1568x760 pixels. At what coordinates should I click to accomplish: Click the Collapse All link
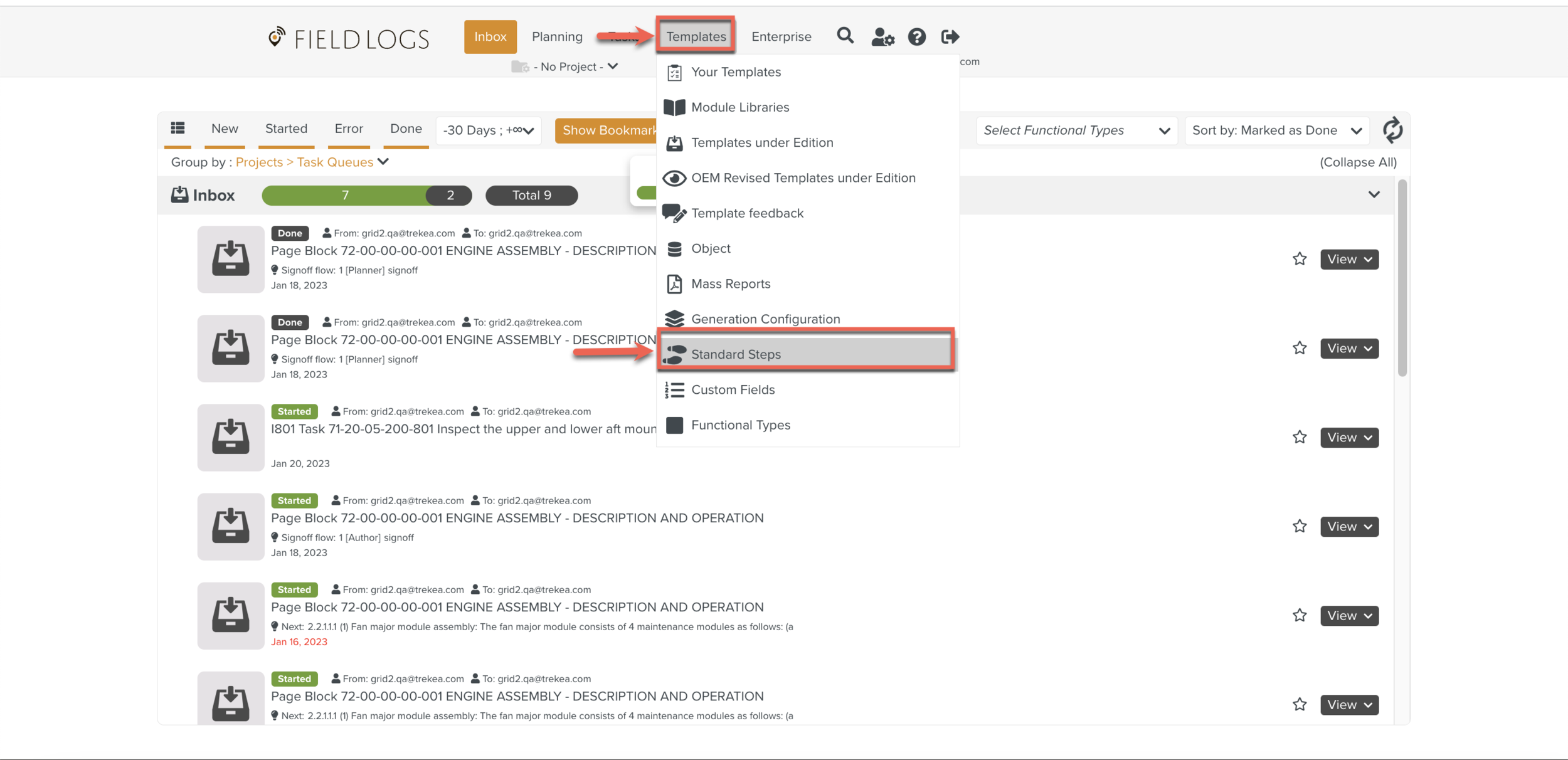click(1358, 162)
